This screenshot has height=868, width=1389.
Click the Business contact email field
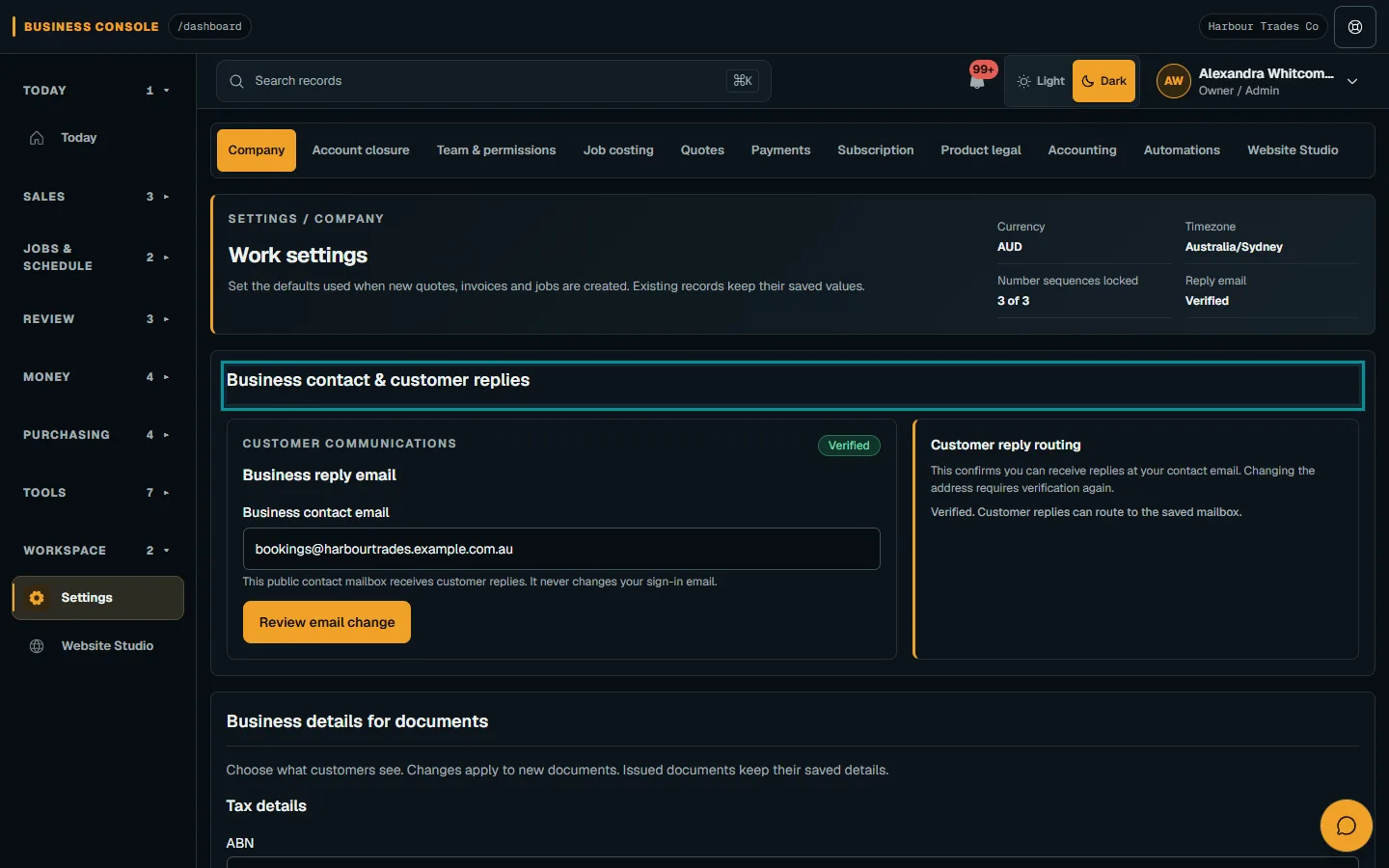[561, 549]
